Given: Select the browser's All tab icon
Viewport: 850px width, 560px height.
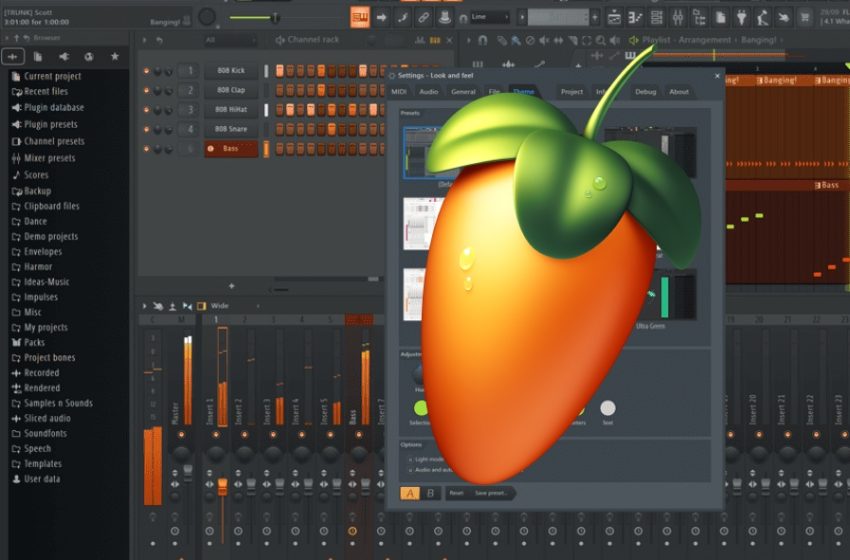Looking at the screenshot, I should pyautogui.click(x=13, y=56).
